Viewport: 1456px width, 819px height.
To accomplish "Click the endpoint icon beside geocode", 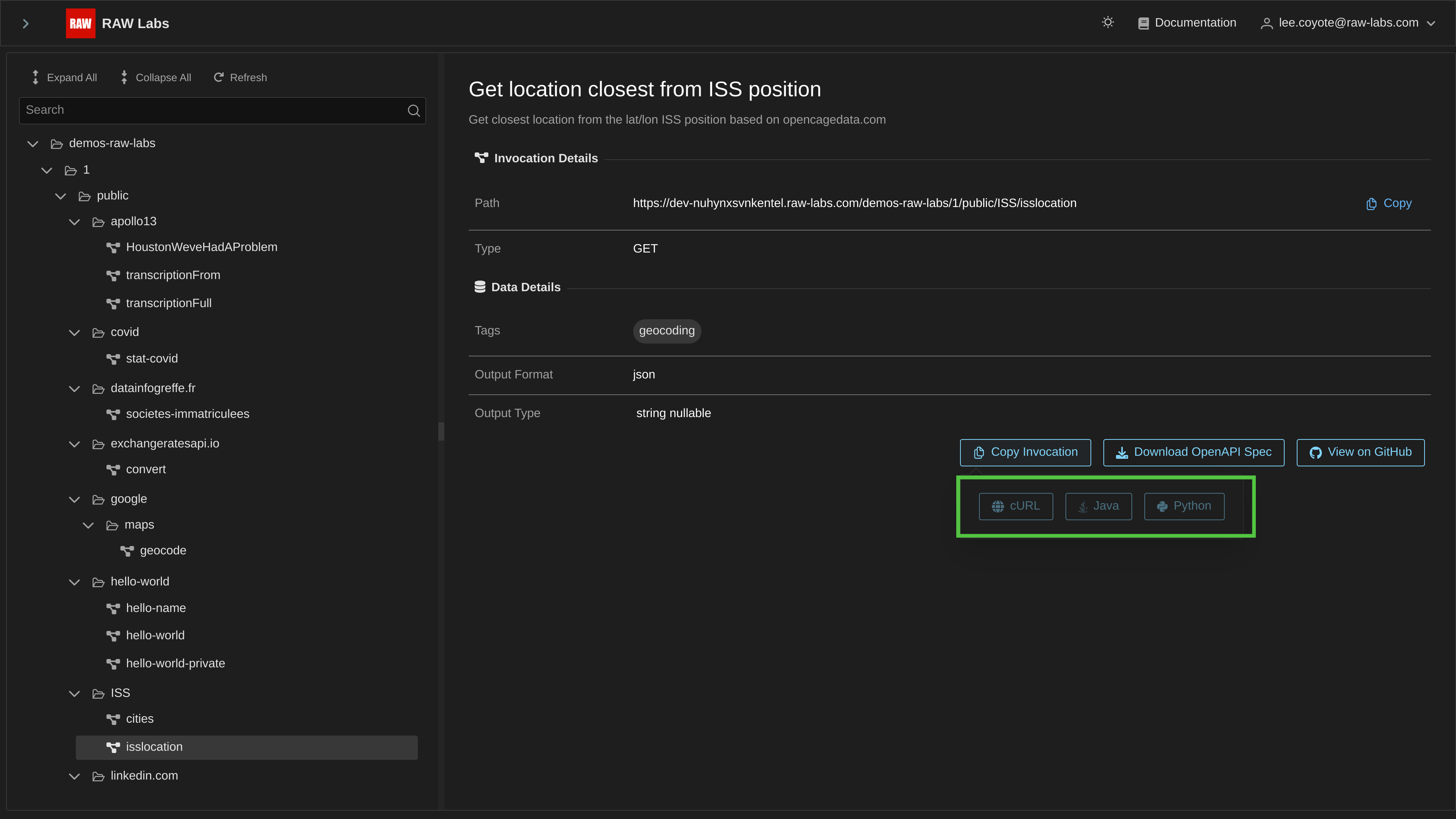I will [x=127, y=551].
